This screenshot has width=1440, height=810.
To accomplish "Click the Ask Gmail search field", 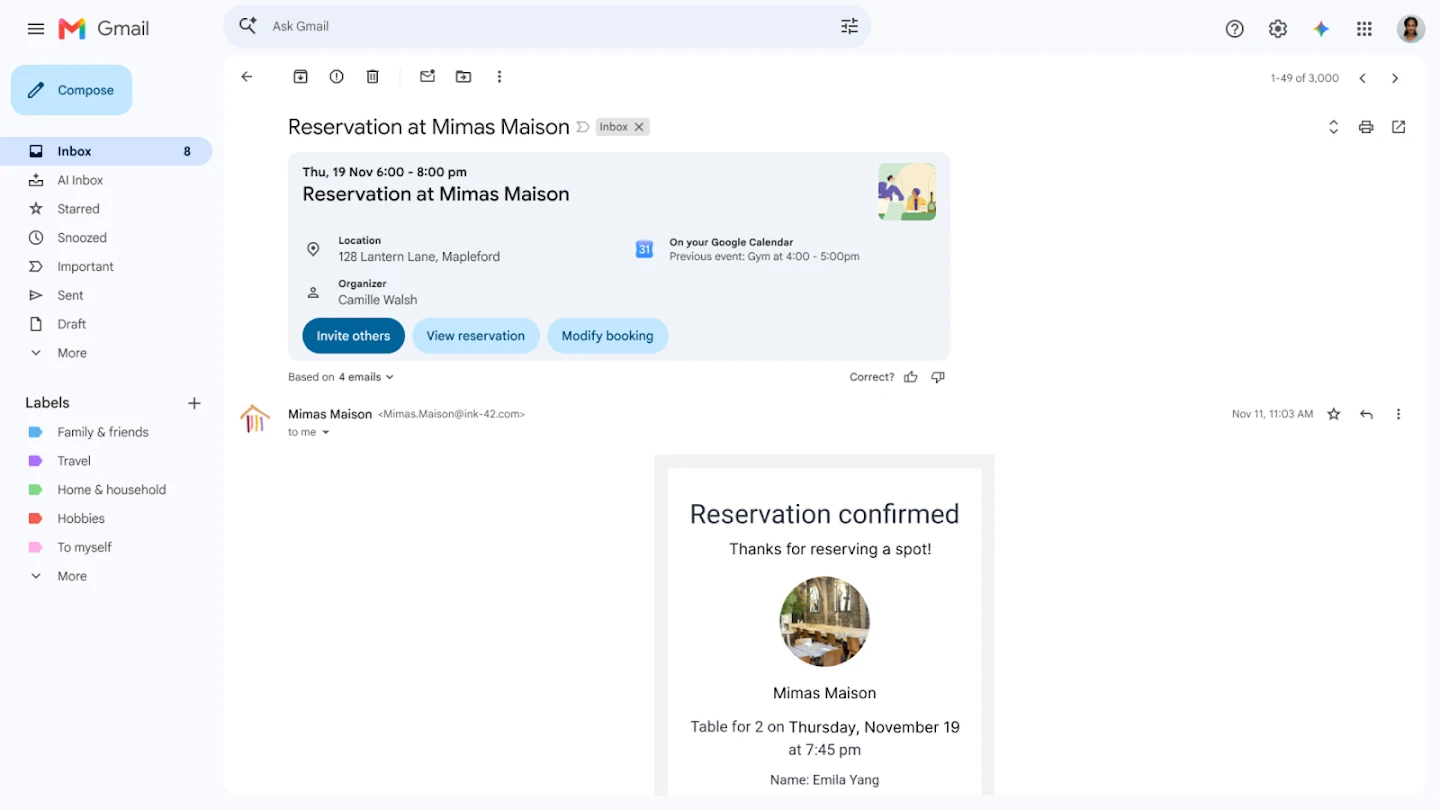I will (547, 26).
